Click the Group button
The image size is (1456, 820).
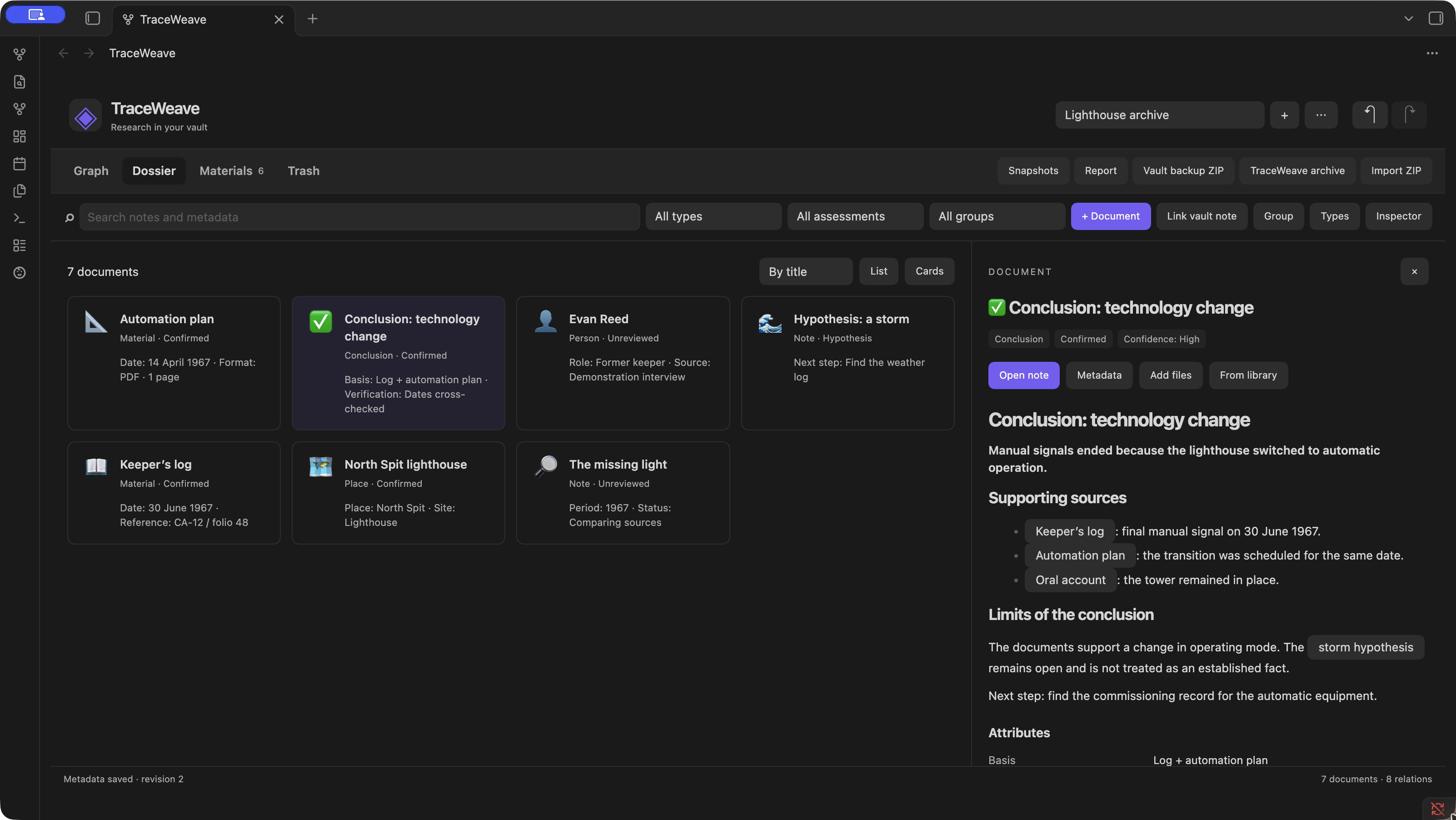tap(1278, 217)
